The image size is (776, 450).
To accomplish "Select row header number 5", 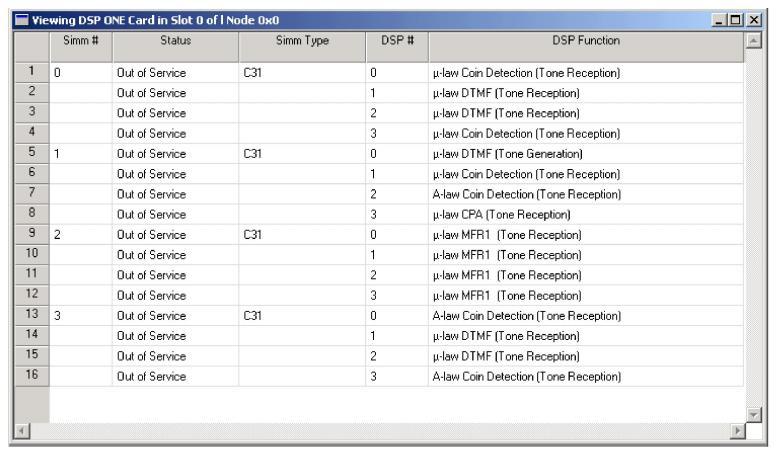I will coord(31,153).
